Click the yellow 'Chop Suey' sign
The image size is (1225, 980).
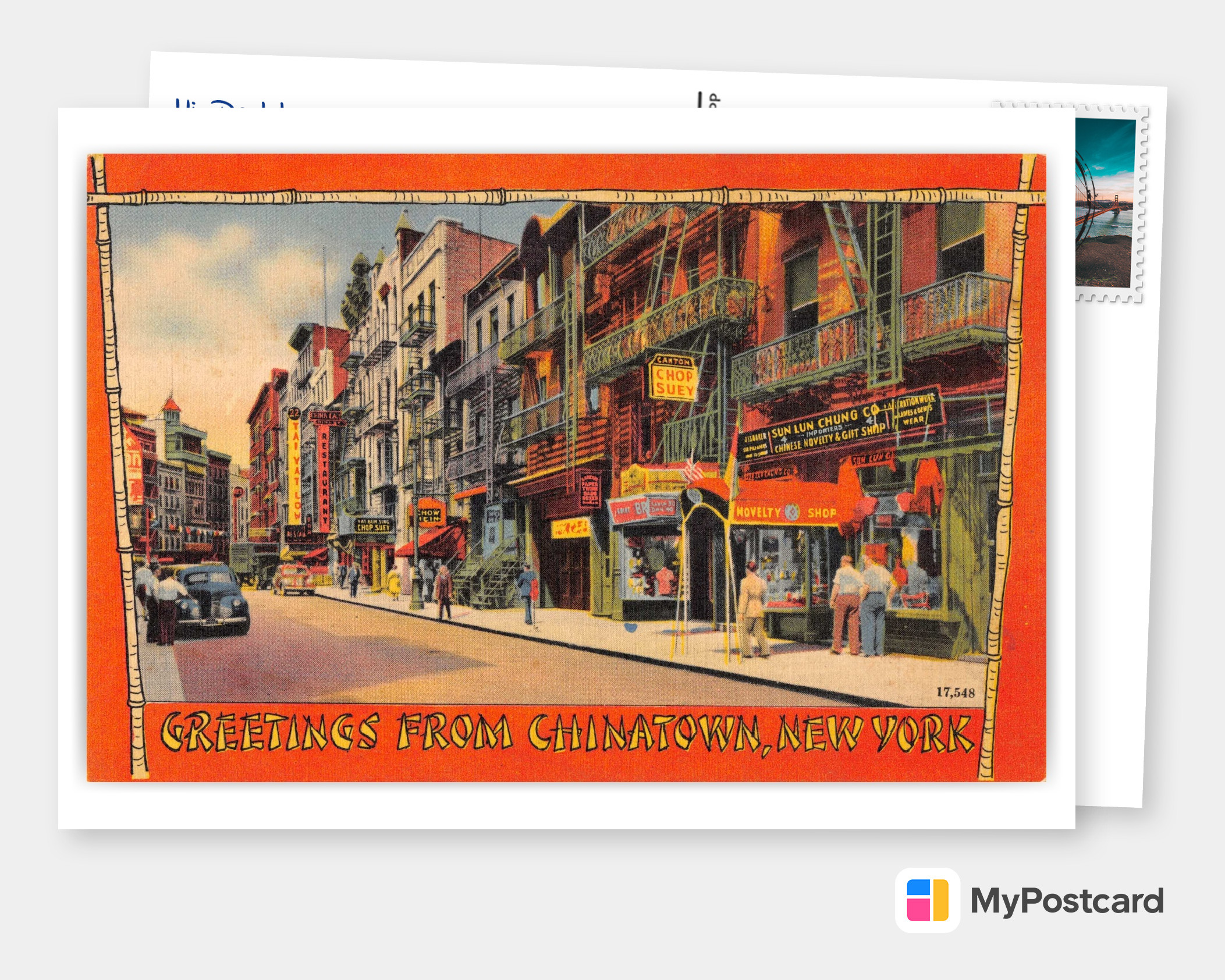673,378
